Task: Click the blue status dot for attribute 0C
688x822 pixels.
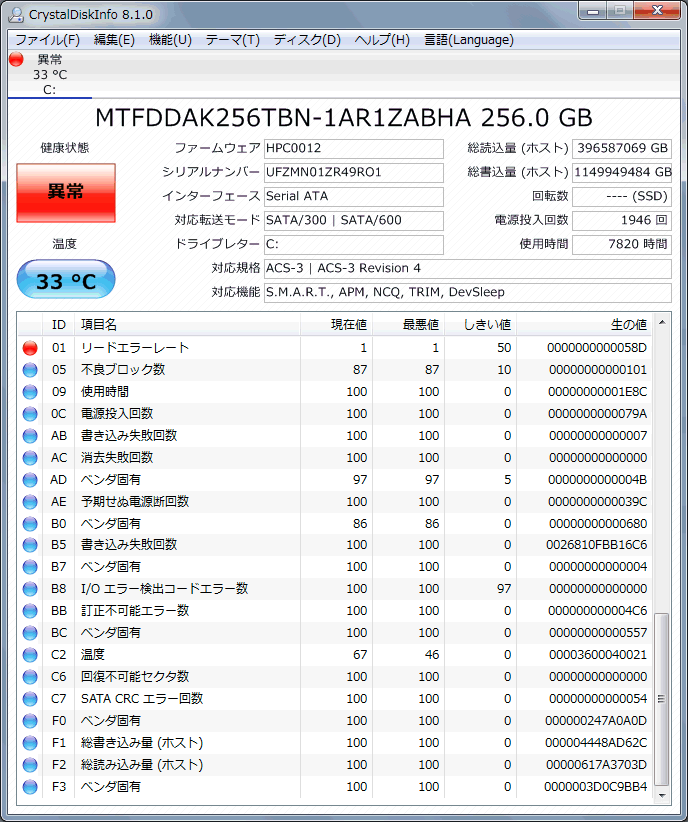Action: click(30, 414)
